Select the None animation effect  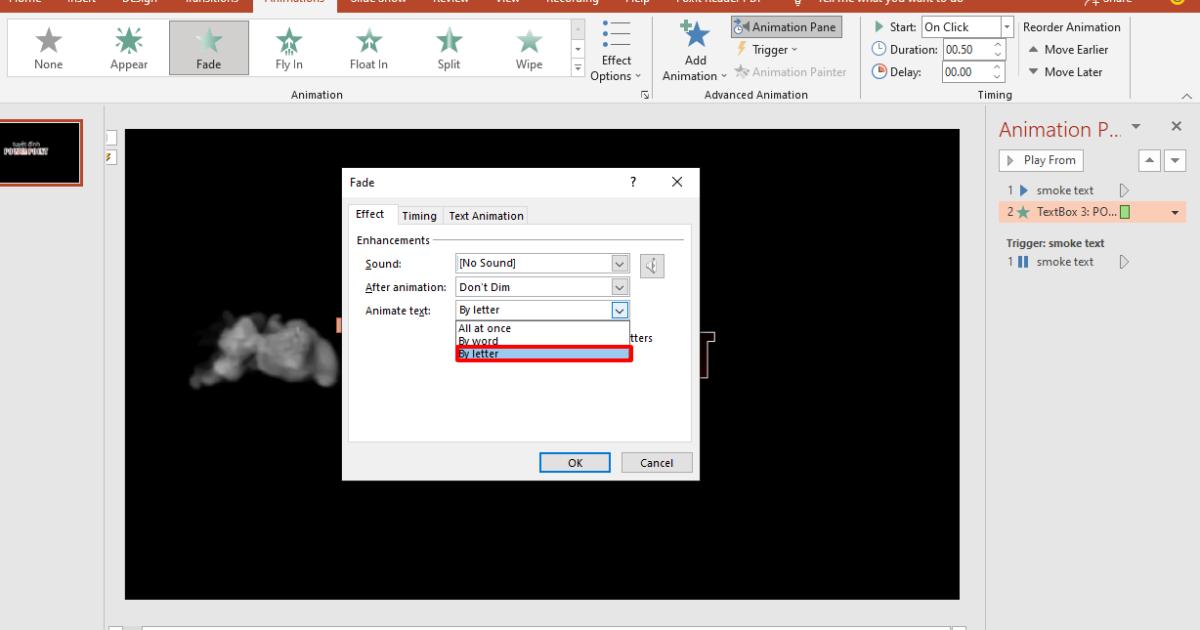click(x=48, y=48)
